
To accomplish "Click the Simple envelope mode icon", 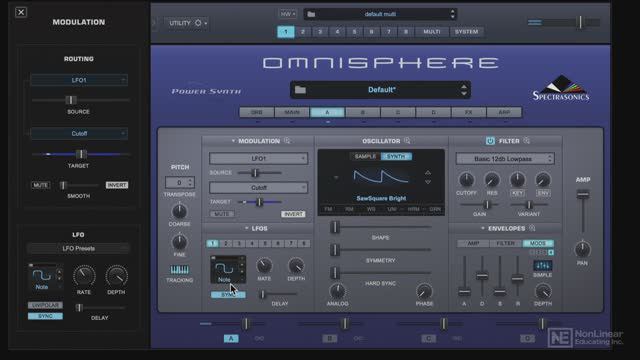I will (x=542, y=266).
